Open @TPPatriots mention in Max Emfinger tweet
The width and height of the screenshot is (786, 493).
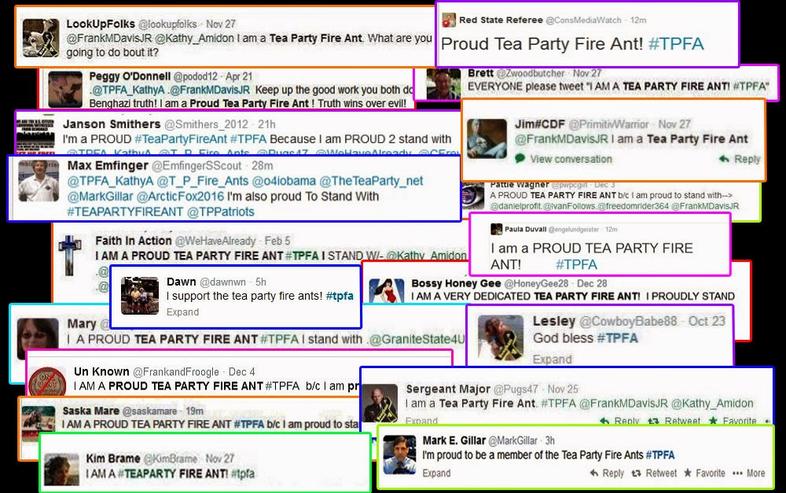(221, 212)
